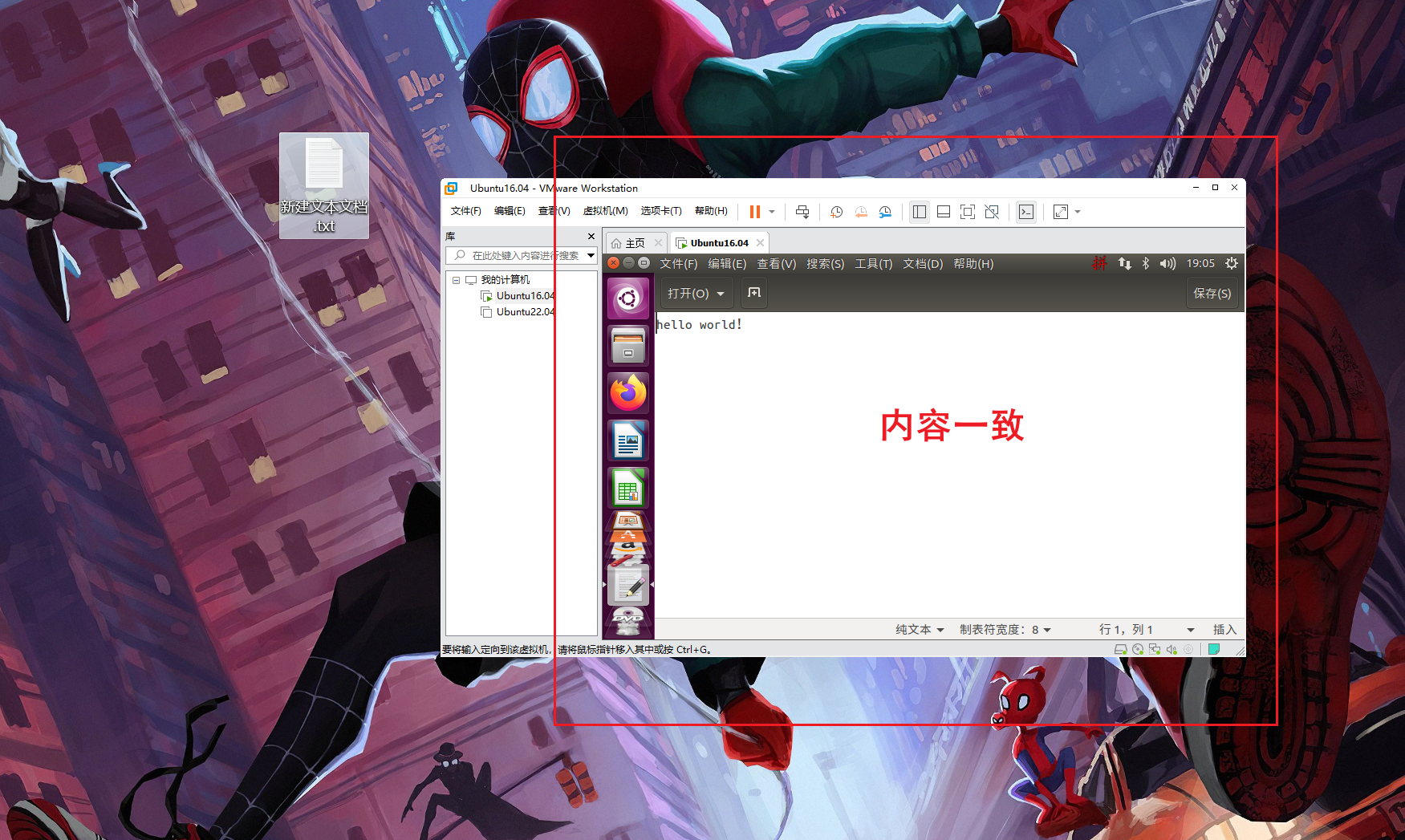Open VMware 虚拟机(M) menu
This screenshot has height=840, width=1405.
point(605,211)
